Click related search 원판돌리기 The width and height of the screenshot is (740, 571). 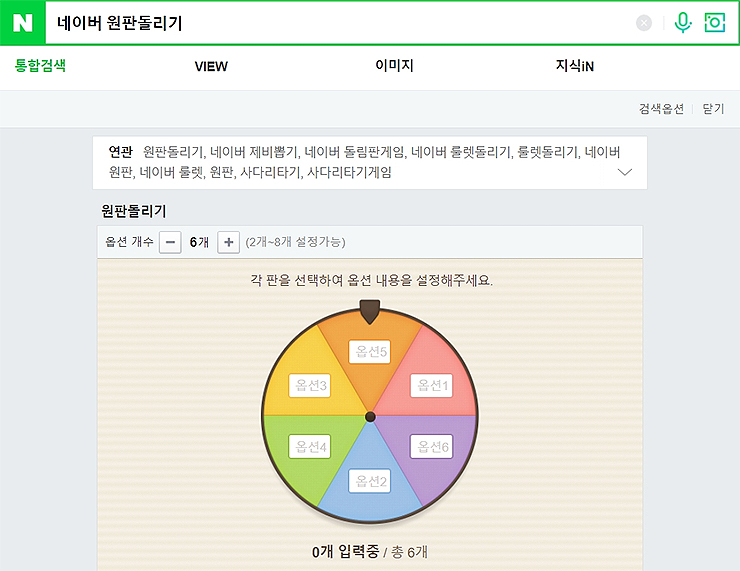[x=173, y=152]
